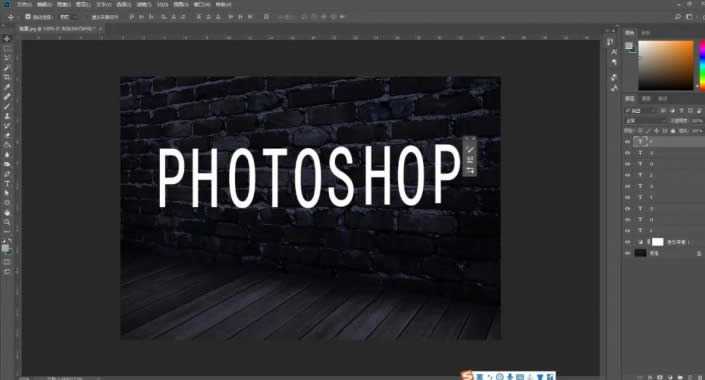Image resolution: width=705 pixels, height=380 pixels.
Task: Hide the bottom Background layer via eye icon
Action: [x=628, y=253]
